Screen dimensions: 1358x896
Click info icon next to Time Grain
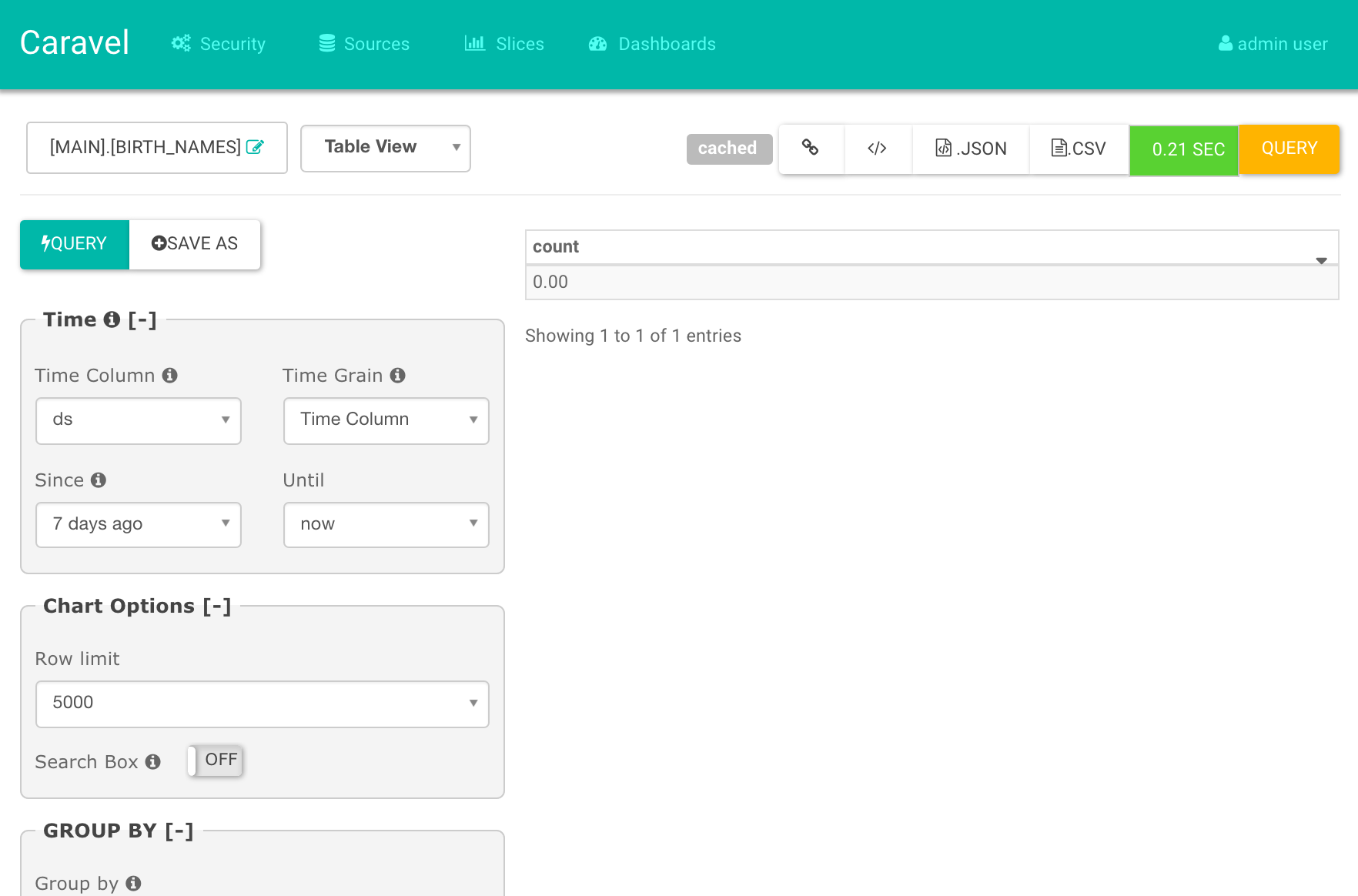point(398,375)
